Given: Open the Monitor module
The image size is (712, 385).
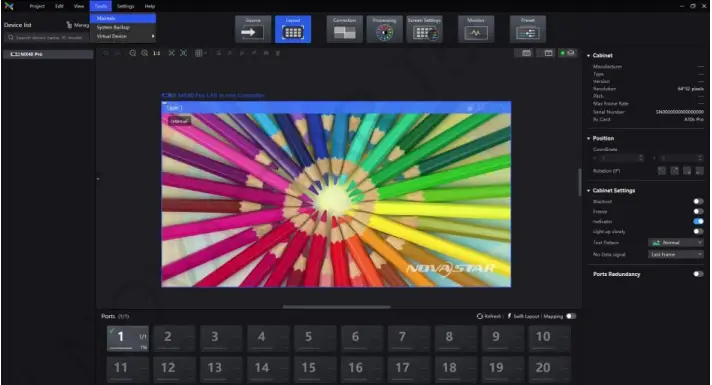Looking at the screenshot, I should point(476,29).
